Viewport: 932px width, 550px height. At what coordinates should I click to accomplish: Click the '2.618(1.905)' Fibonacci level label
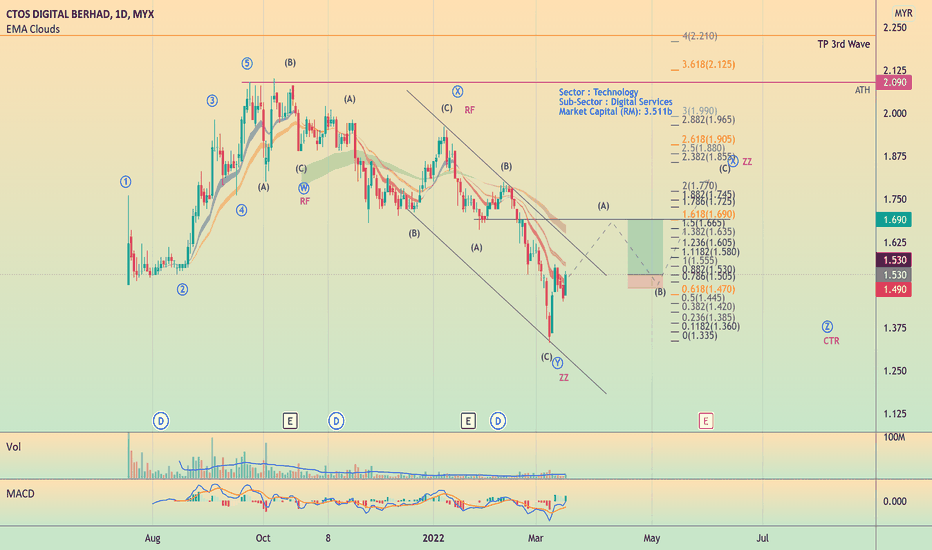tap(708, 139)
